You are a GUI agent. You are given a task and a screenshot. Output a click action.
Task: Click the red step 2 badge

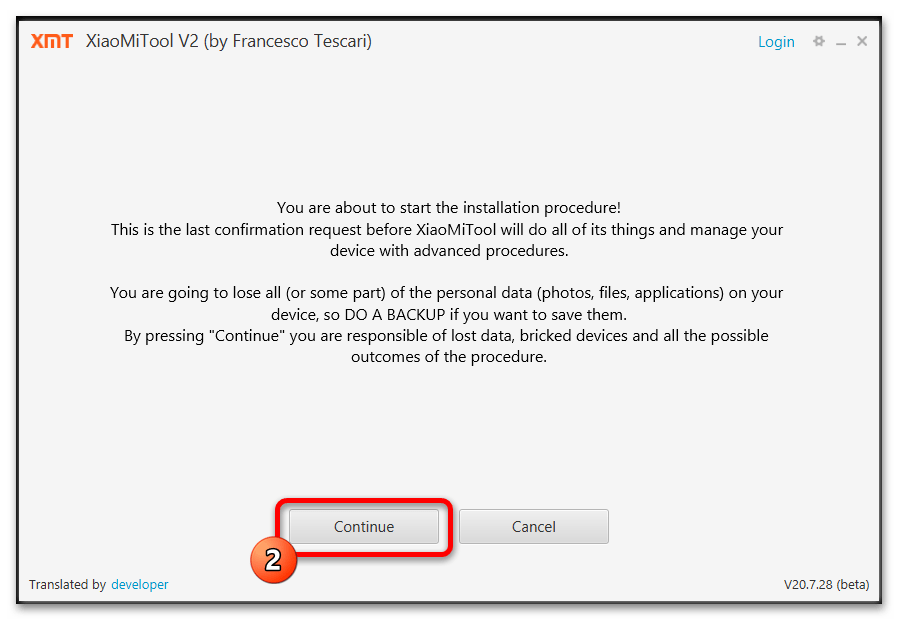tap(273, 559)
